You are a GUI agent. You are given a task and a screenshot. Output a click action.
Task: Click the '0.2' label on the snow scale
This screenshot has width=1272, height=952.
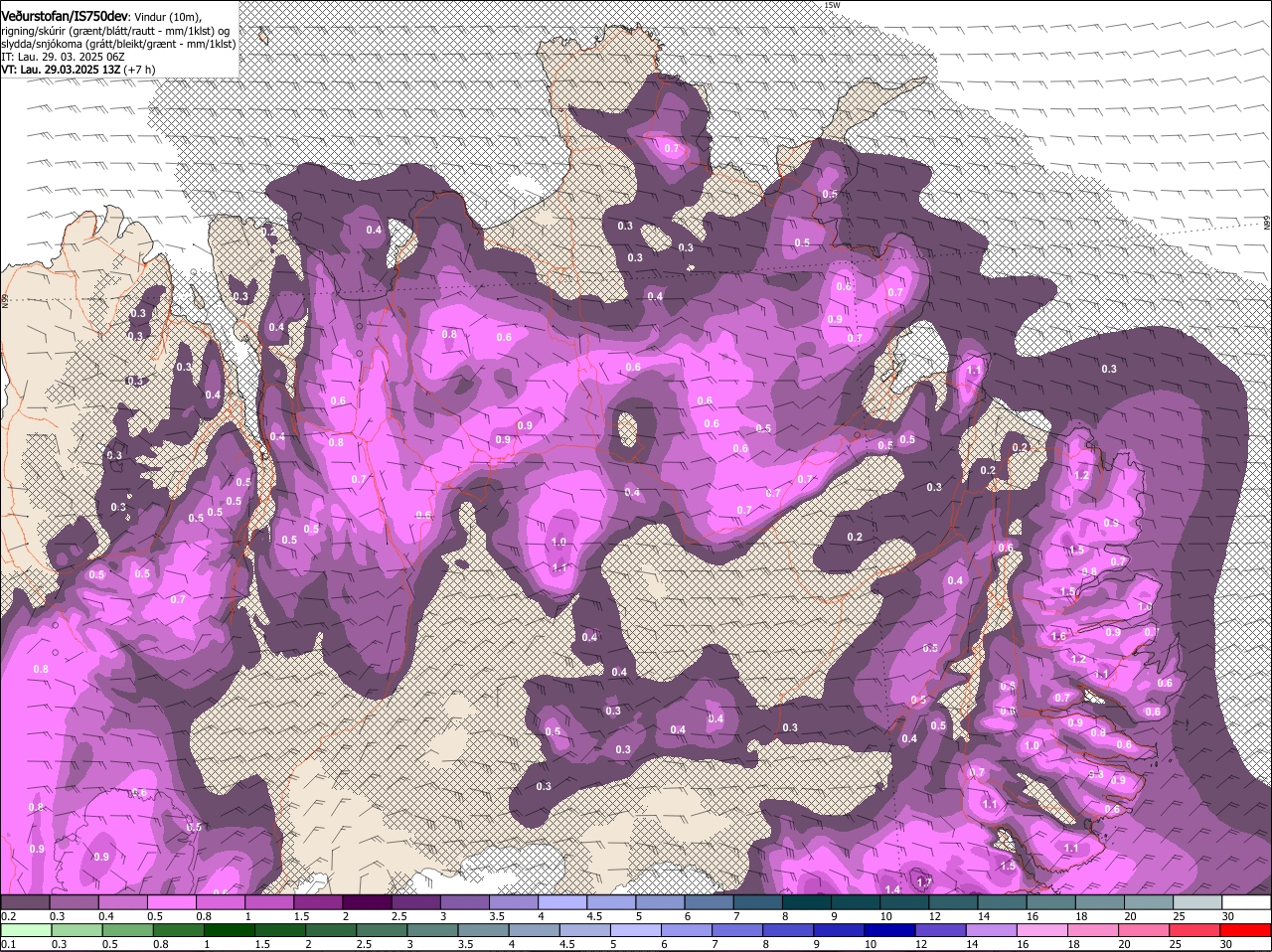(x=8, y=915)
